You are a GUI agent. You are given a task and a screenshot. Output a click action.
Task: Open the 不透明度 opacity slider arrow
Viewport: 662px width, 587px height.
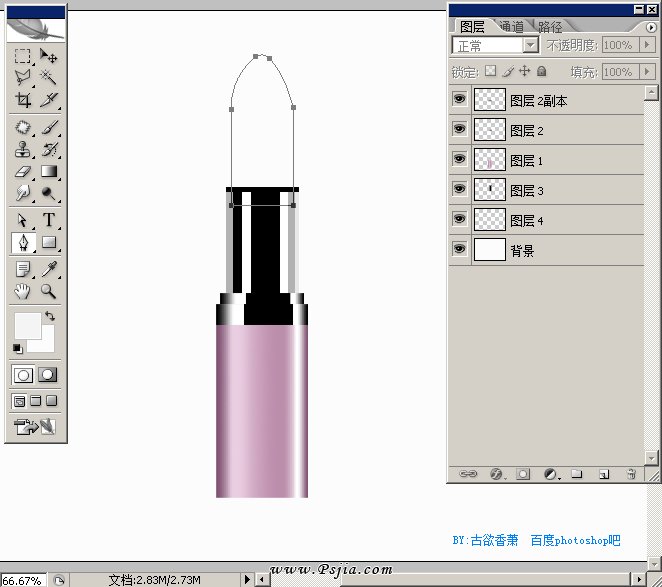click(x=647, y=45)
